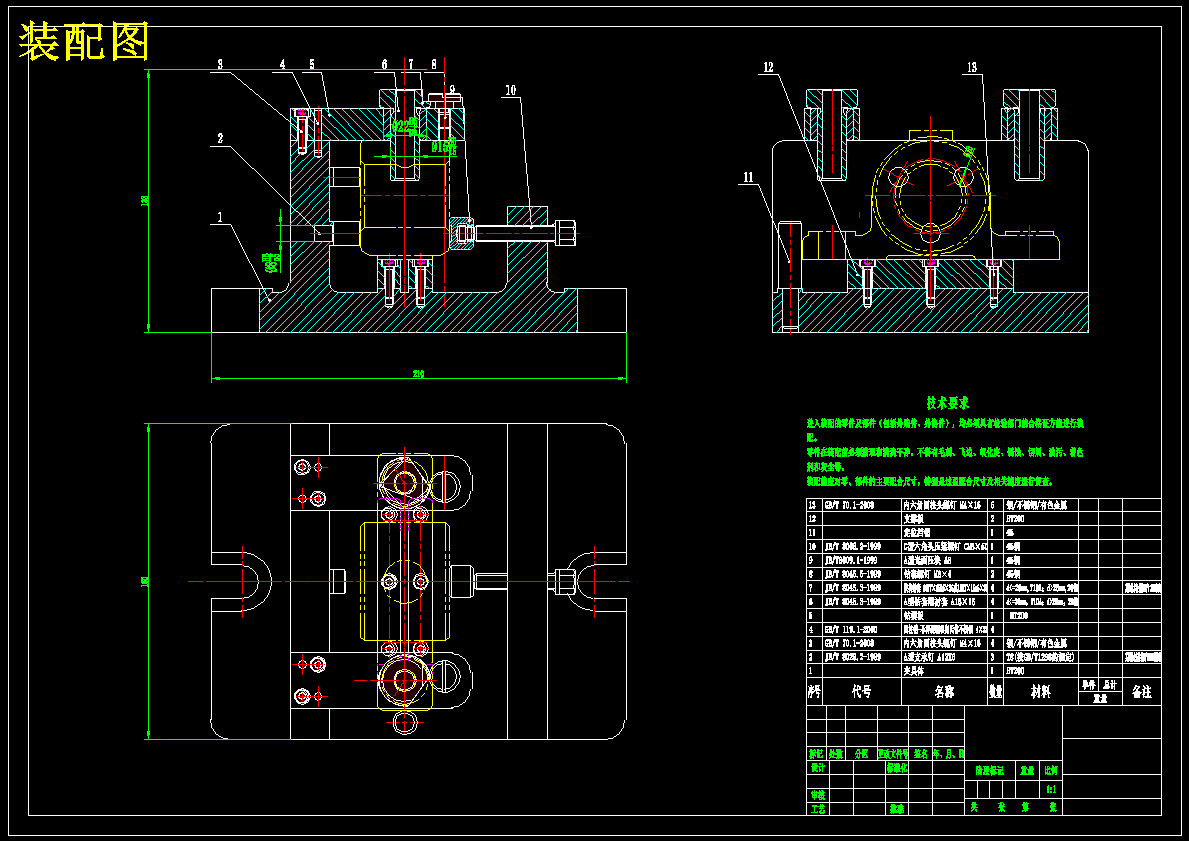Click the 年、月、日 revision header cell
The width and height of the screenshot is (1189, 841).
949,754
